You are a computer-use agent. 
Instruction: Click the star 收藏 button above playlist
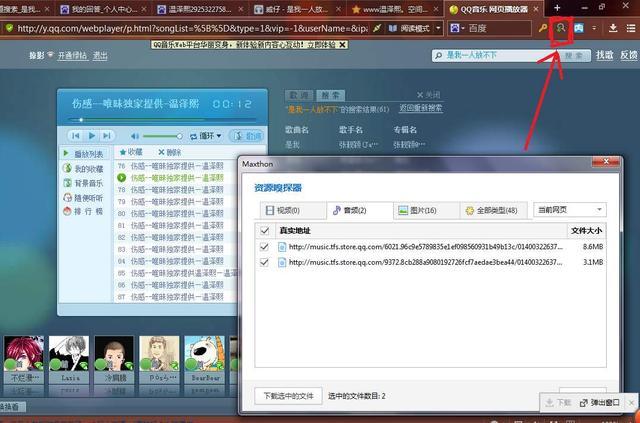pyautogui.click(x=131, y=152)
